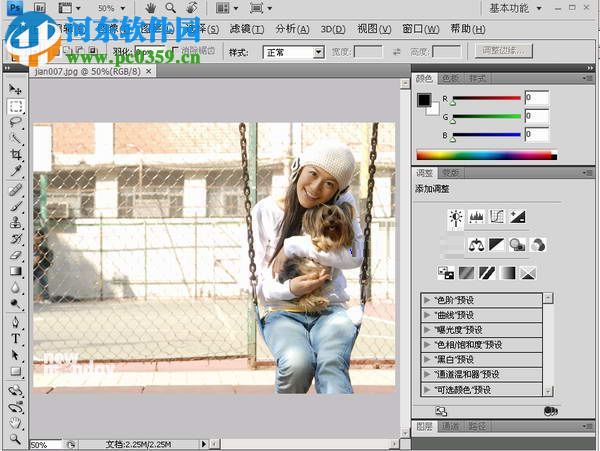Select the Path Selection tool

(15, 355)
